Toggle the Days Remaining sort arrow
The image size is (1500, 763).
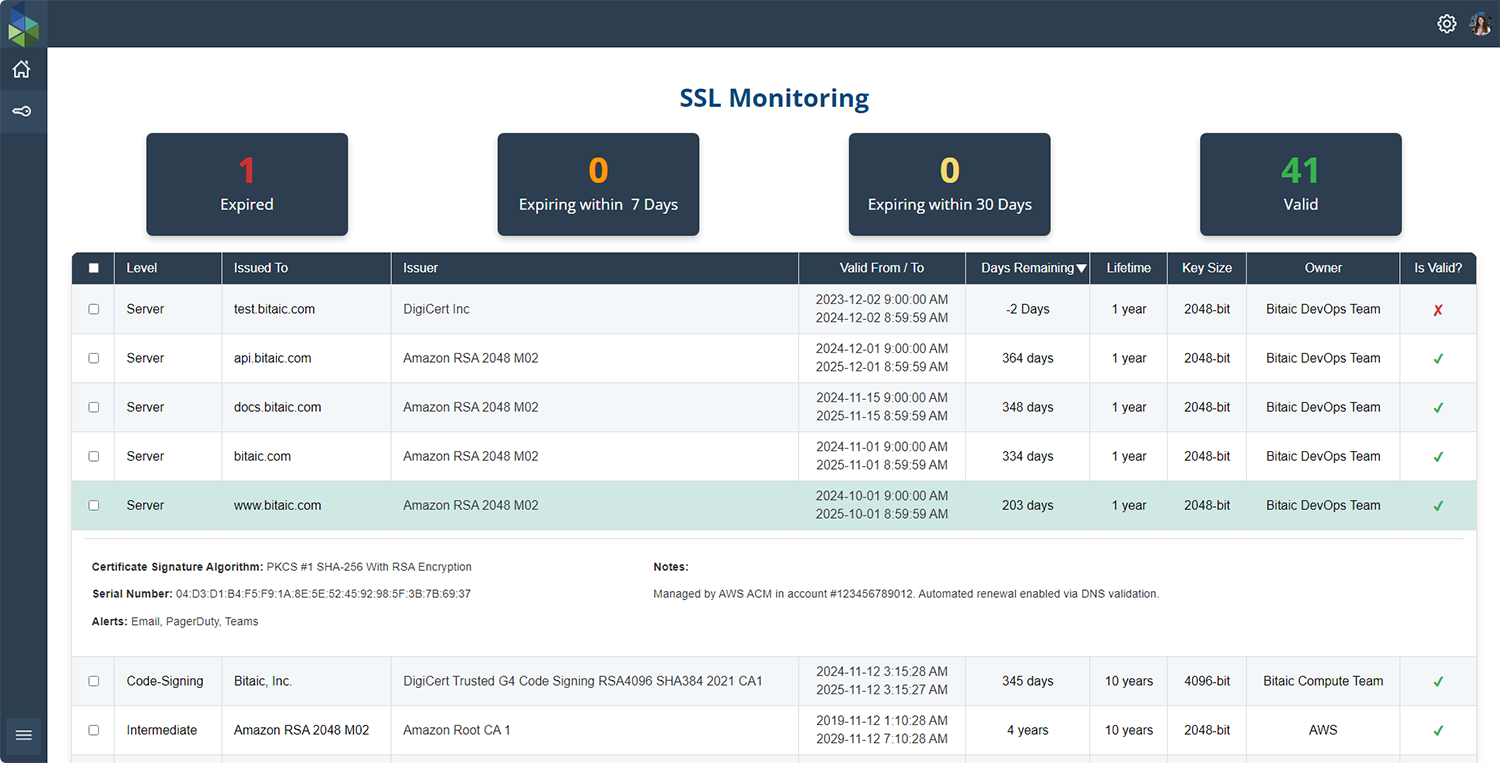click(x=1081, y=268)
